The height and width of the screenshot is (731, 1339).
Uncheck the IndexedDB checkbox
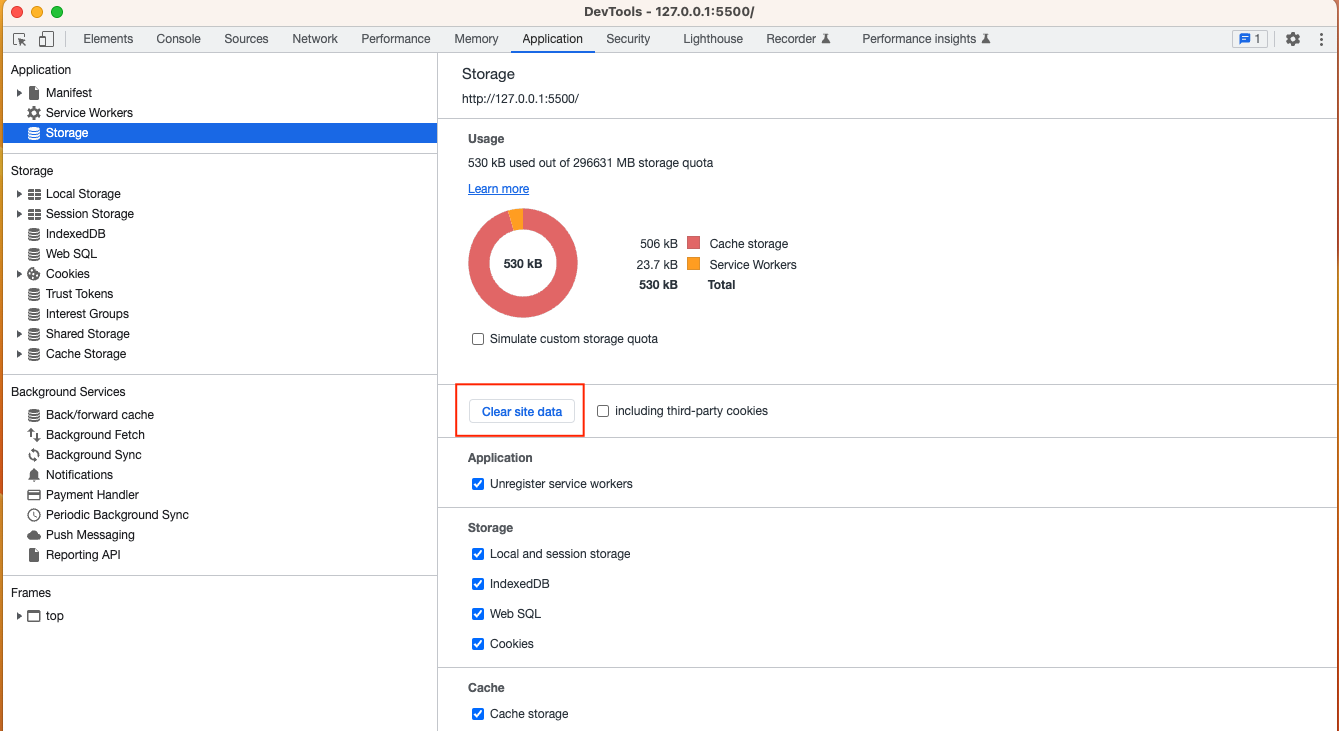coord(478,584)
